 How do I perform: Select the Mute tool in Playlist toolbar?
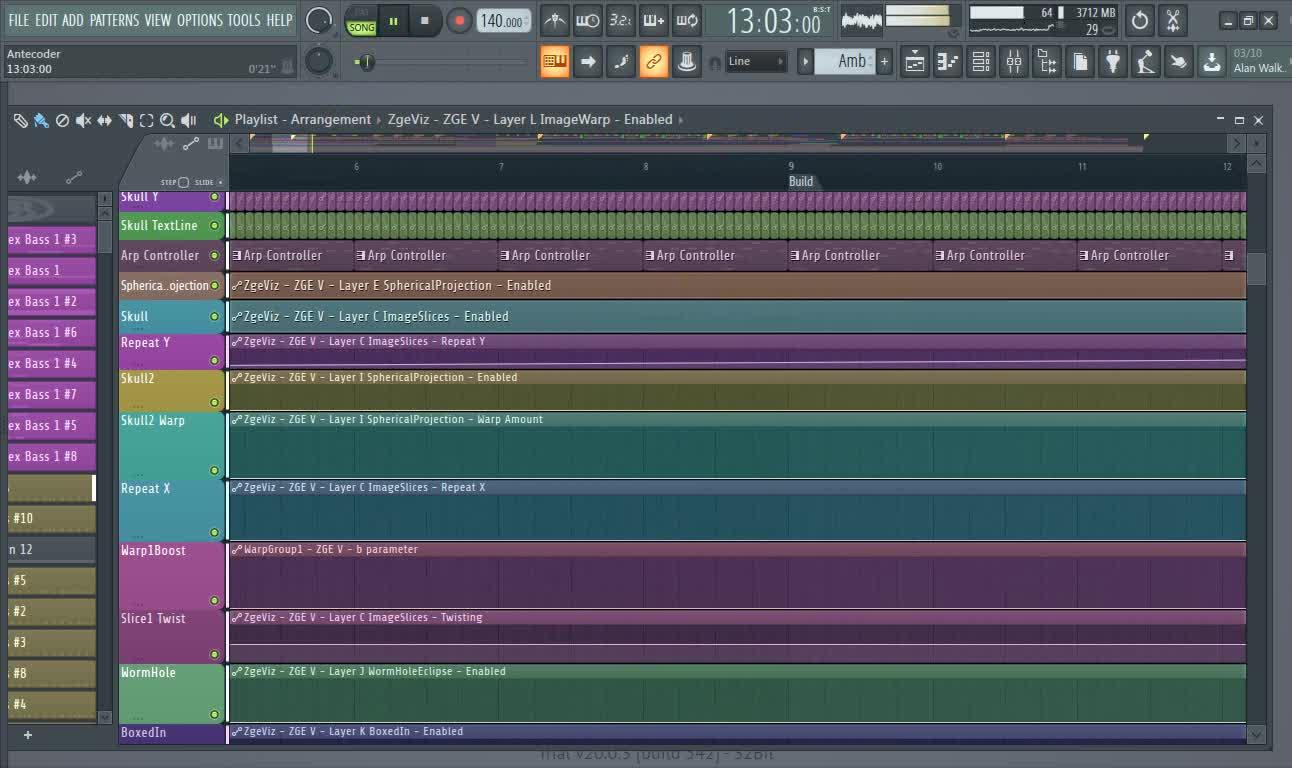tap(83, 120)
